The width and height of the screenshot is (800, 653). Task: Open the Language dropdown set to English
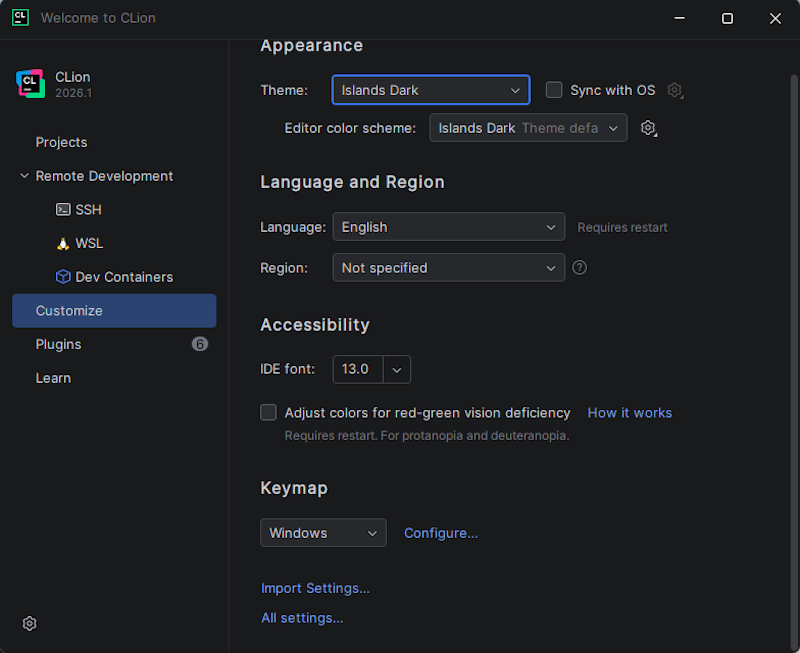[x=448, y=227]
